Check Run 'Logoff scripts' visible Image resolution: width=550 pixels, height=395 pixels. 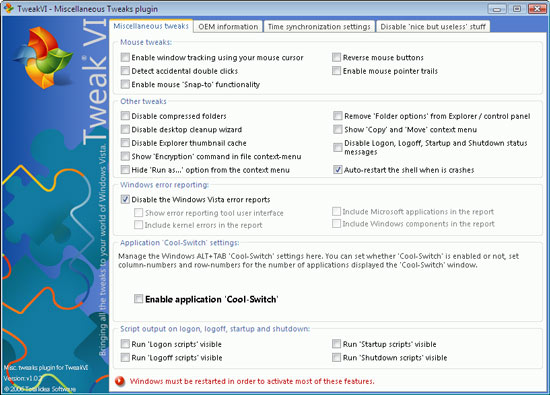point(125,357)
